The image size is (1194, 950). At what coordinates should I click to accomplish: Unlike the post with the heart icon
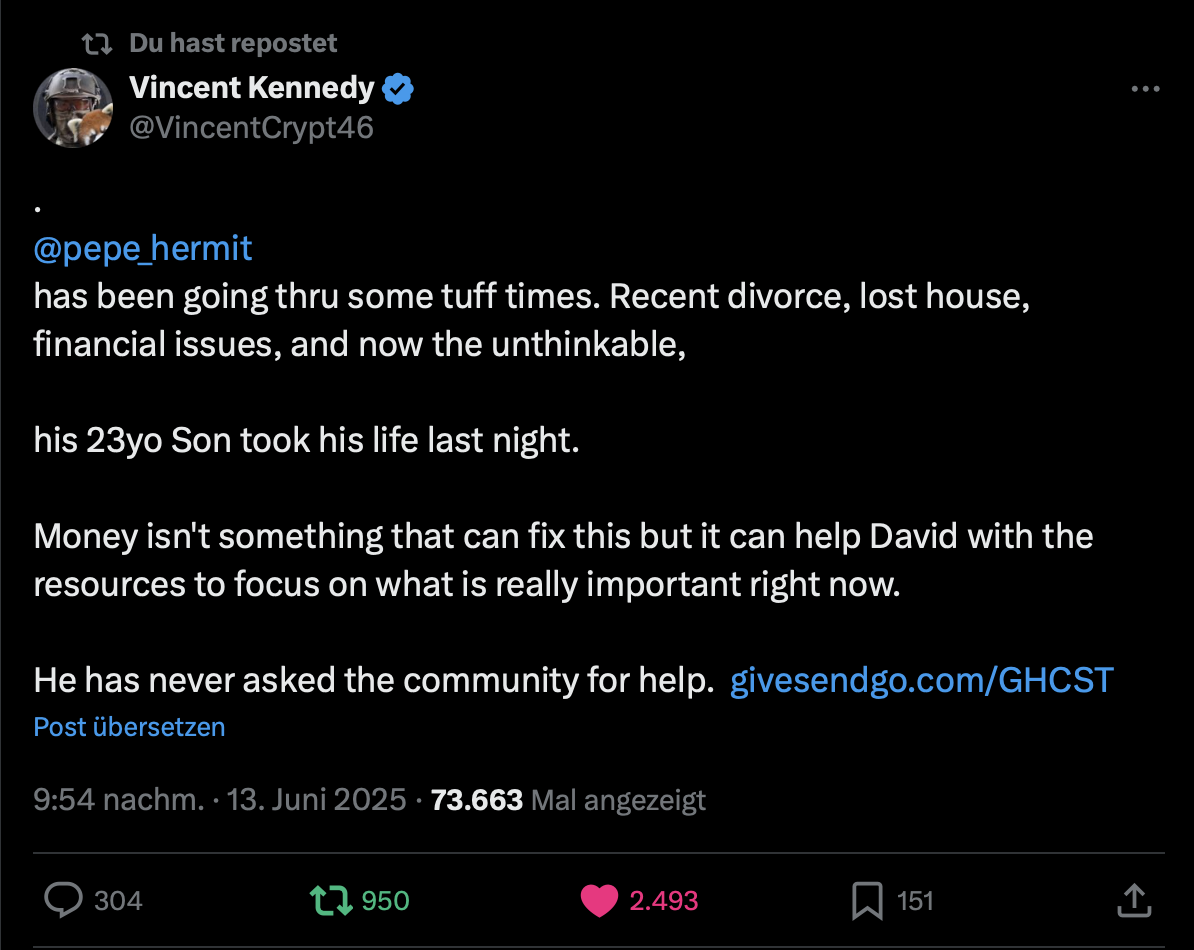[599, 900]
